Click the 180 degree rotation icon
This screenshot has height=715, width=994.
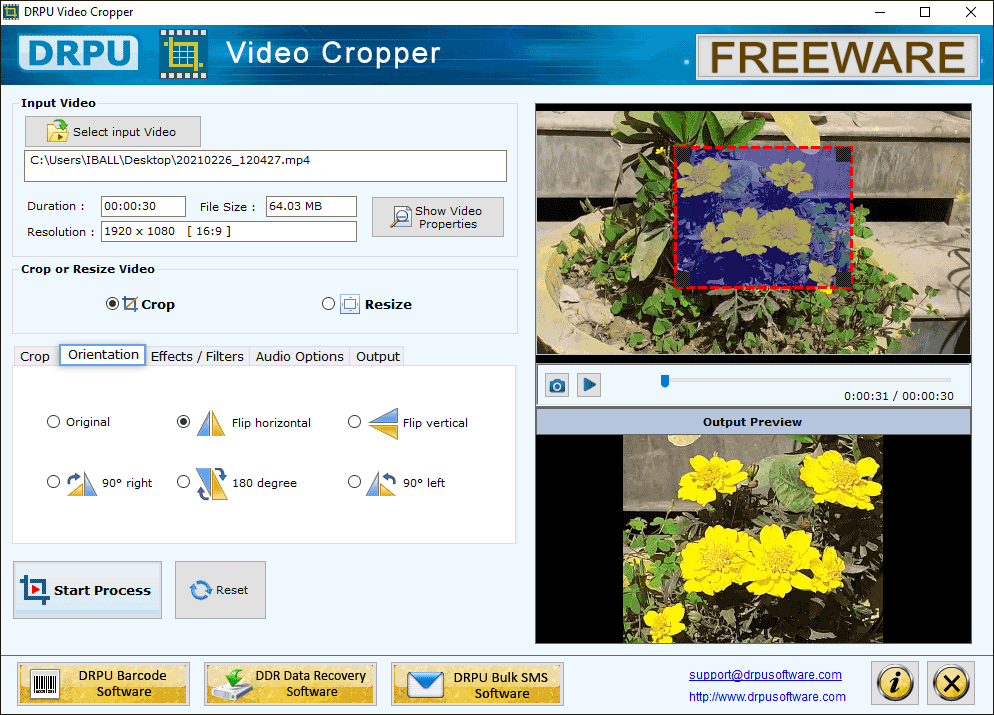[x=212, y=483]
